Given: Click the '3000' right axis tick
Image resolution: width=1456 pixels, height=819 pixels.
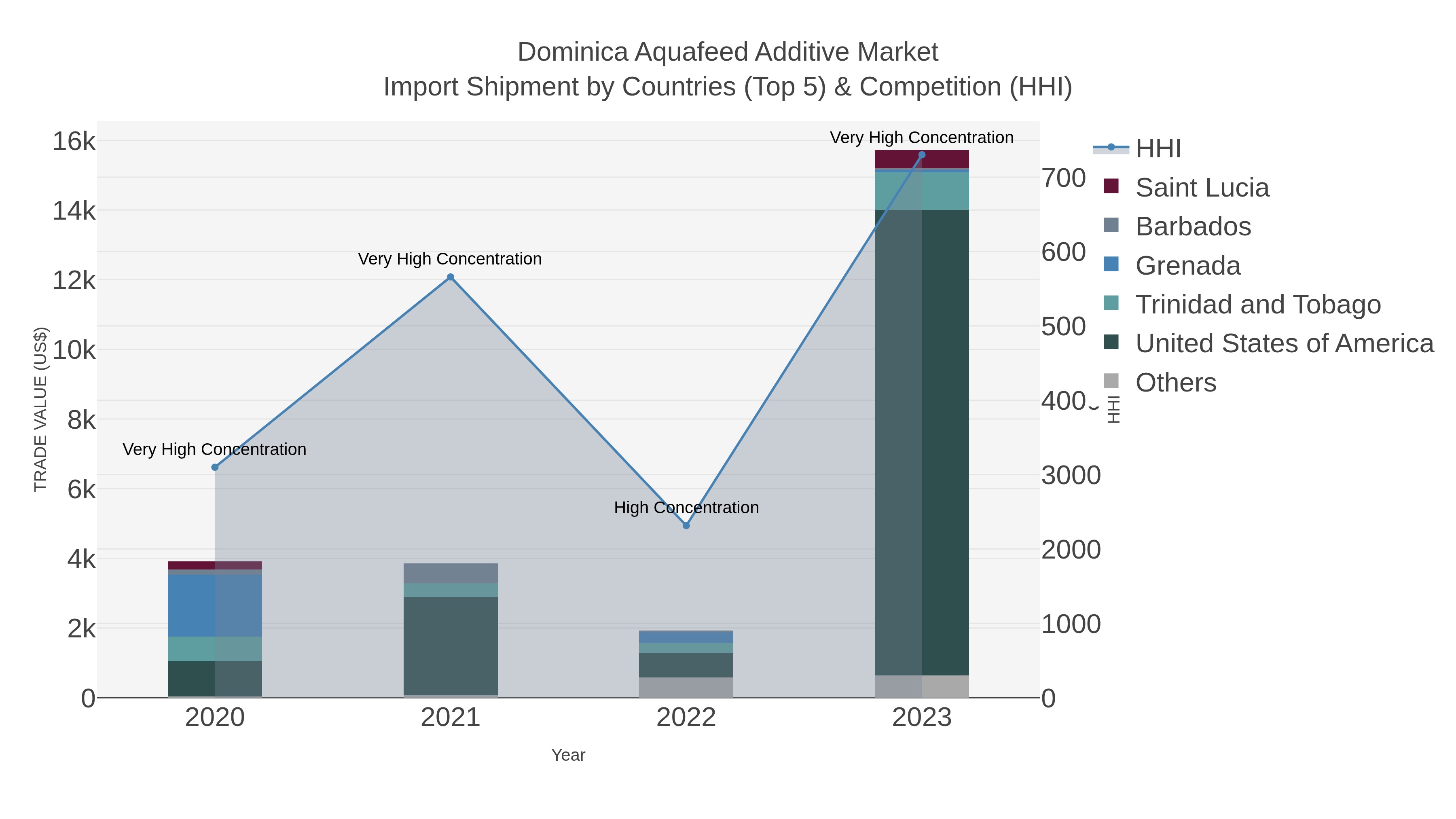Looking at the screenshot, I should tap(1071, 475).
